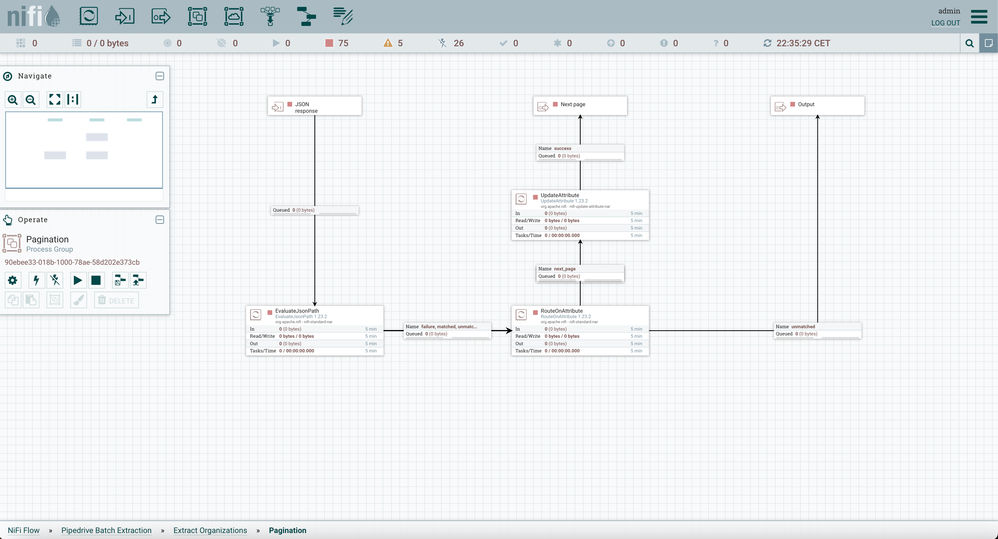
Task: Navigate to NiFi Flow breadcrumb
Action: (x=24, y=530)
